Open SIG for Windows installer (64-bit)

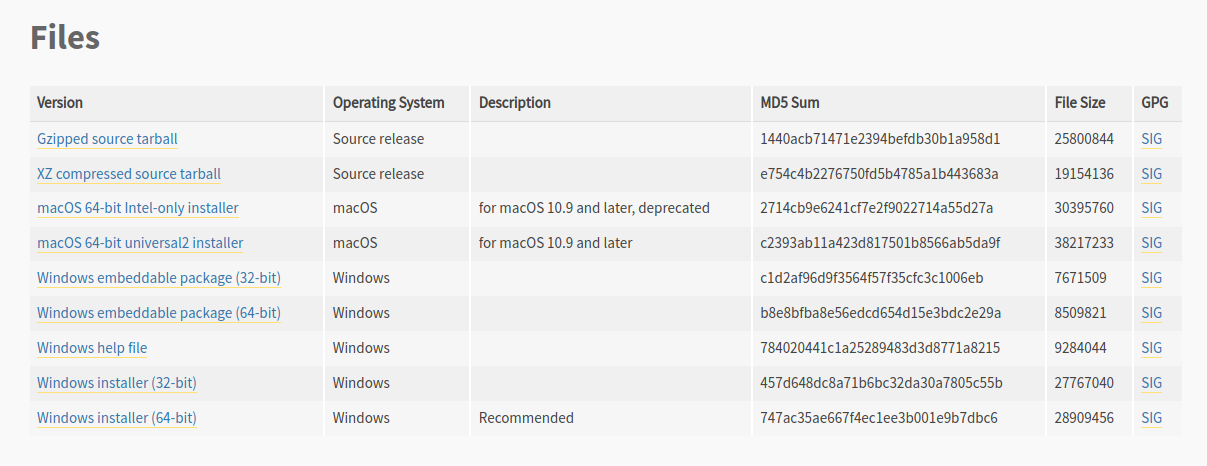[1151, 418]
